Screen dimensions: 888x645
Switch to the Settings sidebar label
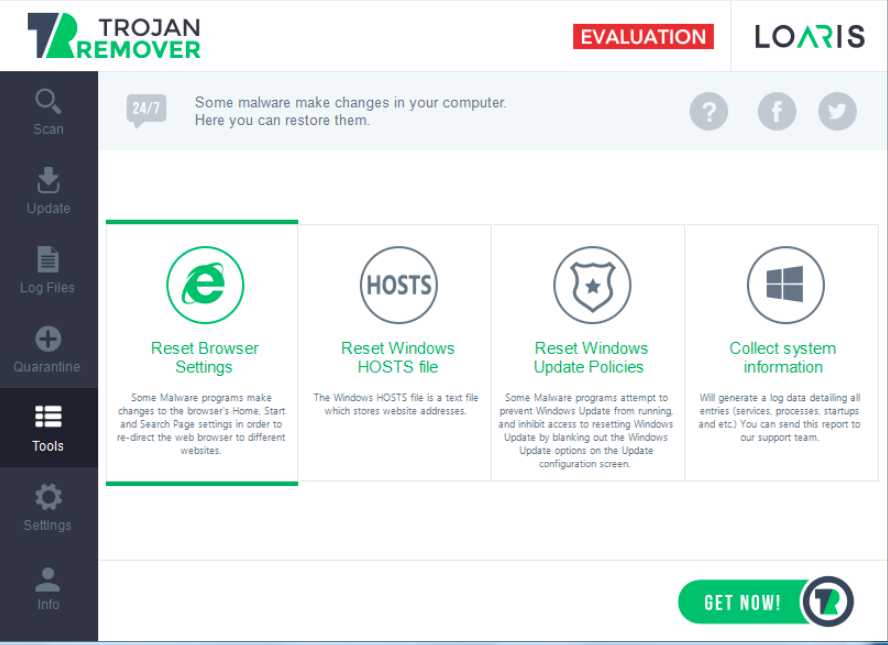48,526
